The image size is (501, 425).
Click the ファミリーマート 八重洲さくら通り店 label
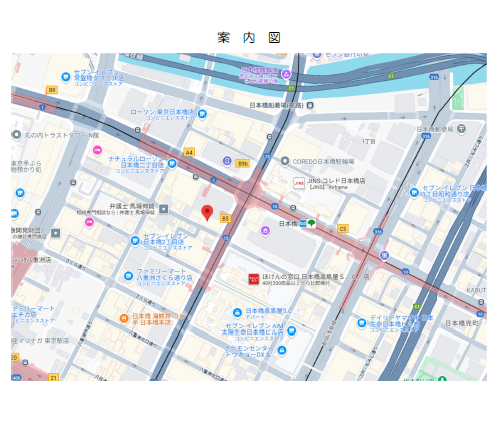[164, 277]
